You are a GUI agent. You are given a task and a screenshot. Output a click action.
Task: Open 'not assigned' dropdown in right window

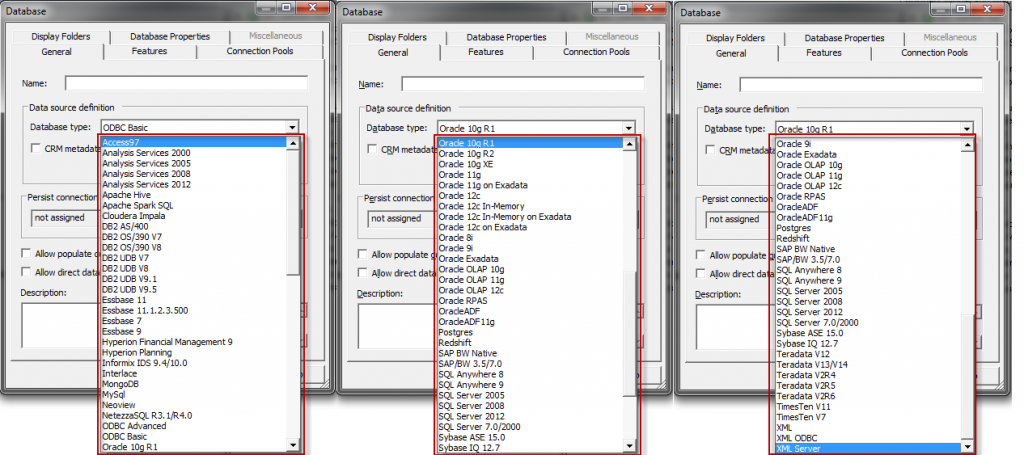pyautogui.click(x=739, y=219)
